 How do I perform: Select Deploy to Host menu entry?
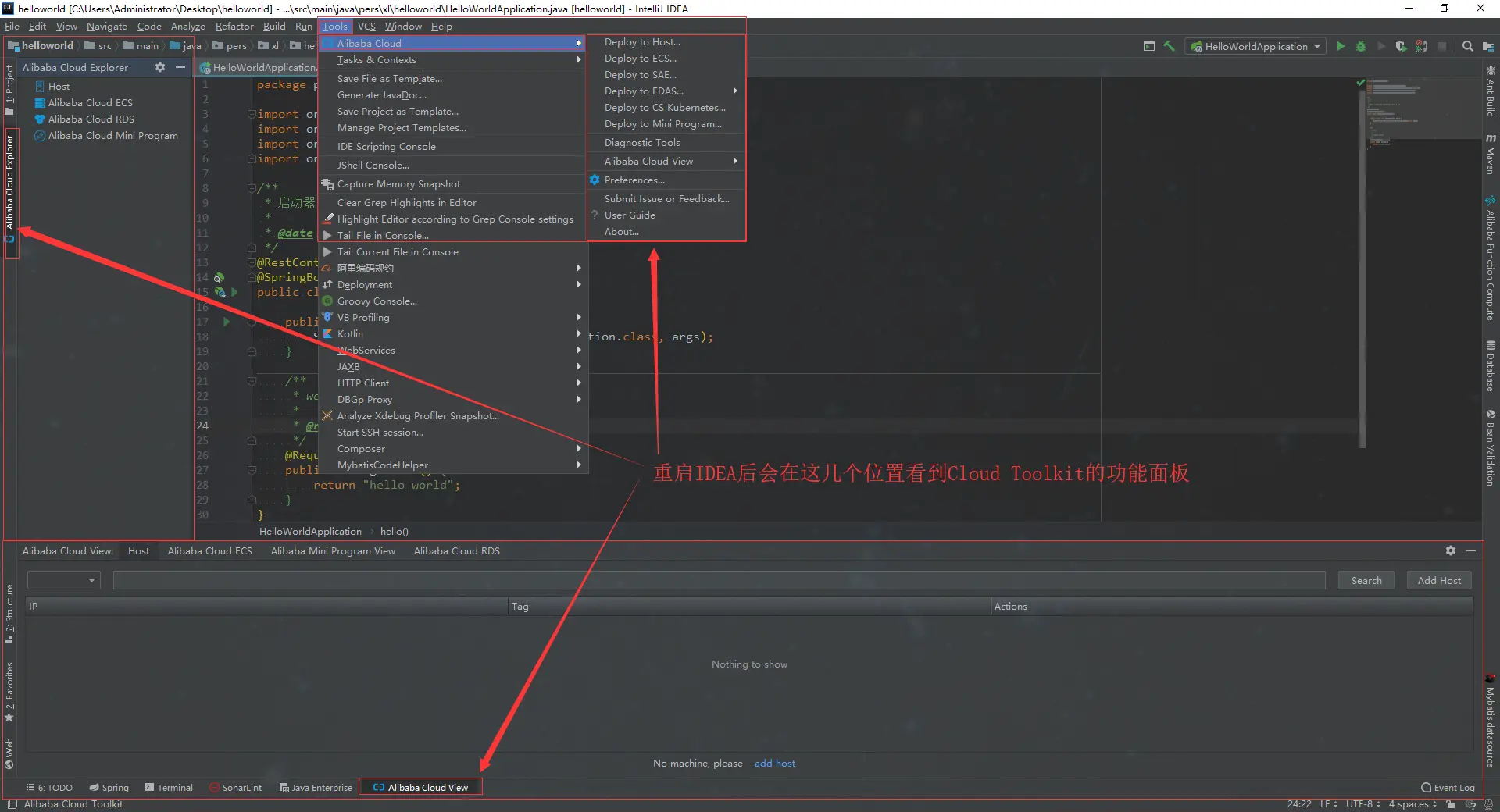tap(666, 42)
